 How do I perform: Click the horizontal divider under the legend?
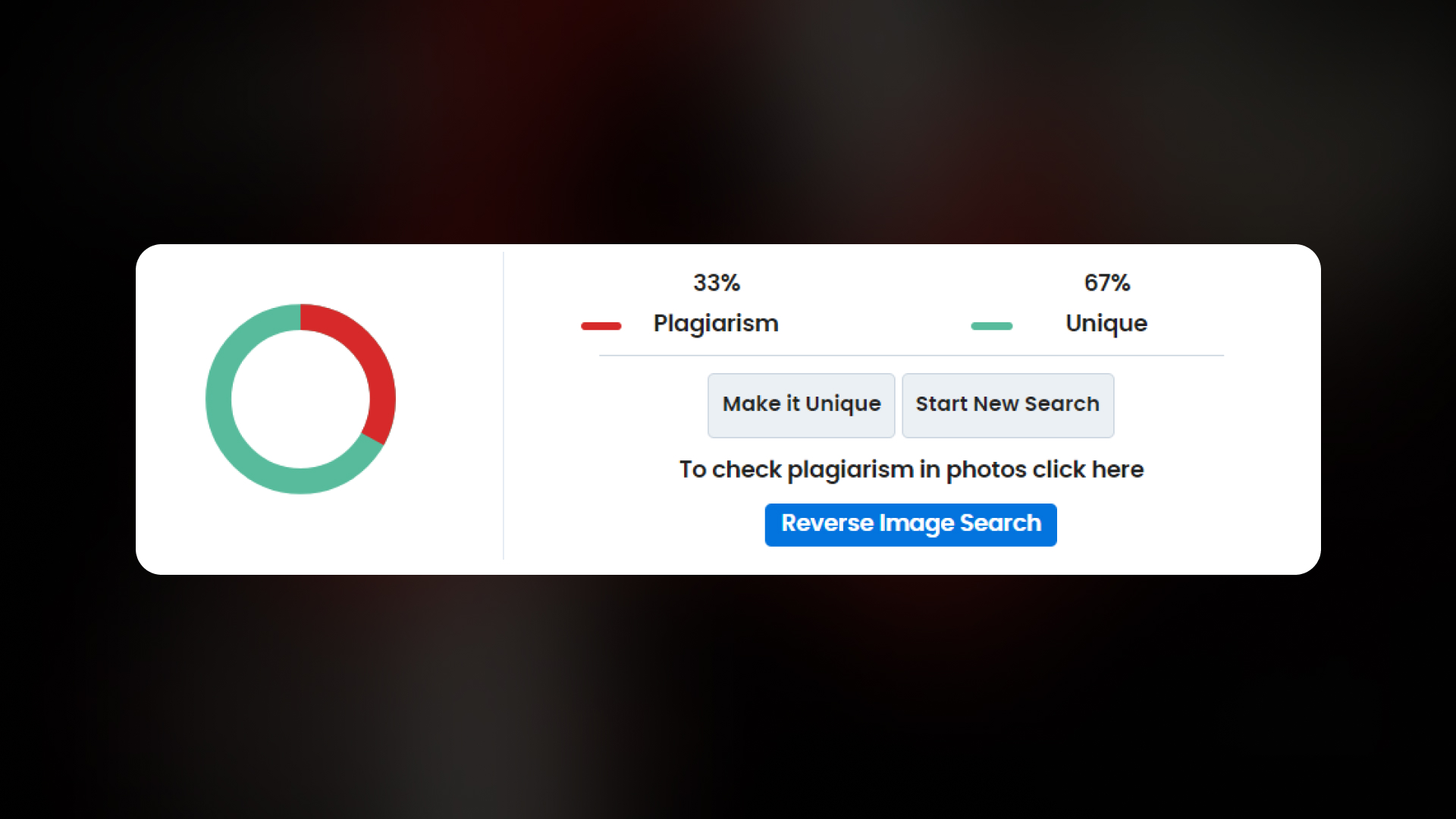[911, 355]
